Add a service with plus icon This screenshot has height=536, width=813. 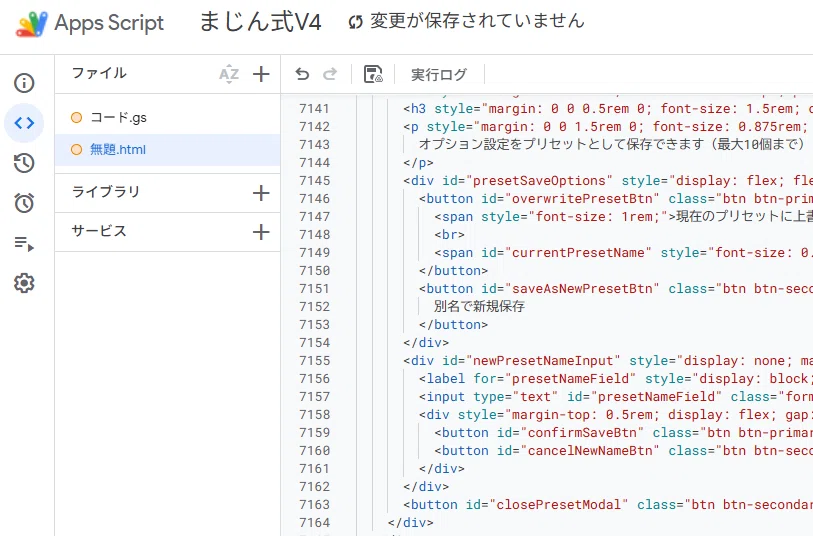click(261, 232)
